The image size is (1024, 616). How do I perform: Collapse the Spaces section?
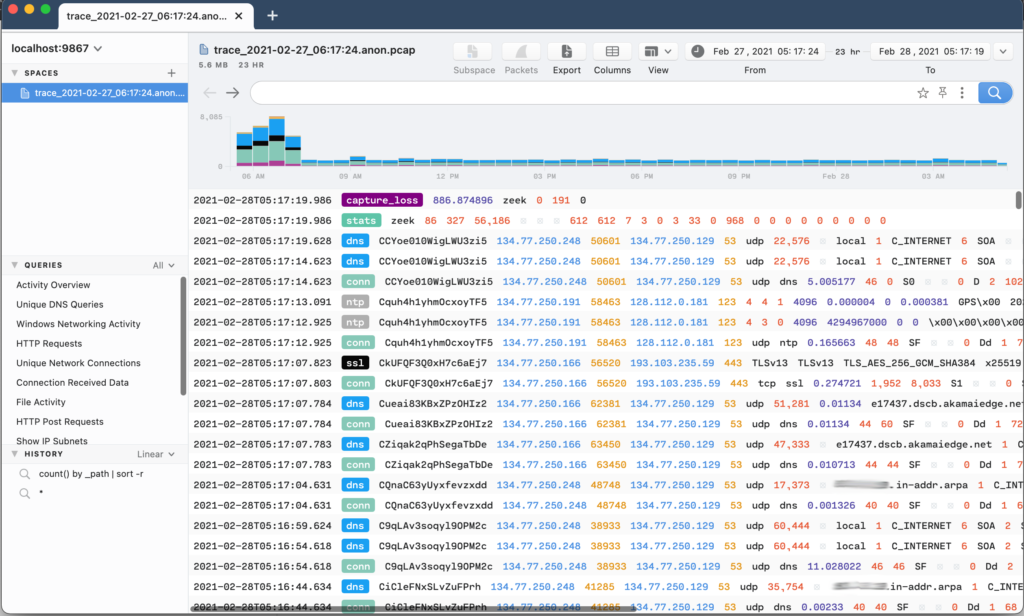click(16, 73)
